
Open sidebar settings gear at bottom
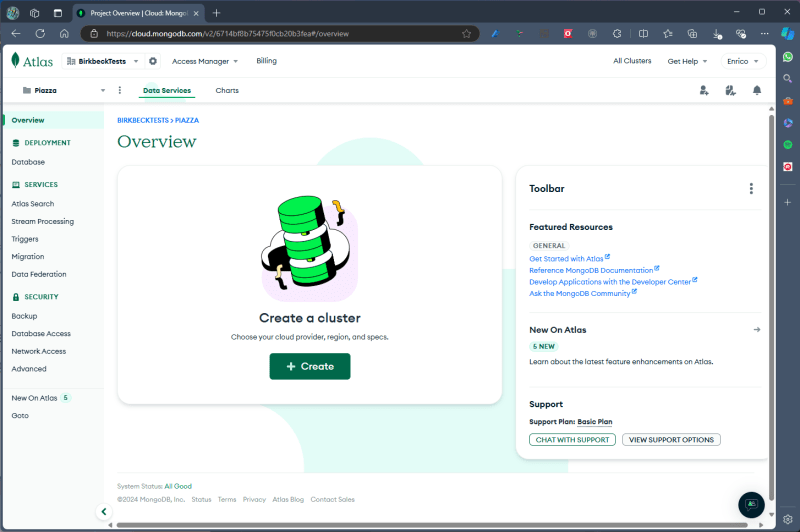tap(788, 519)
